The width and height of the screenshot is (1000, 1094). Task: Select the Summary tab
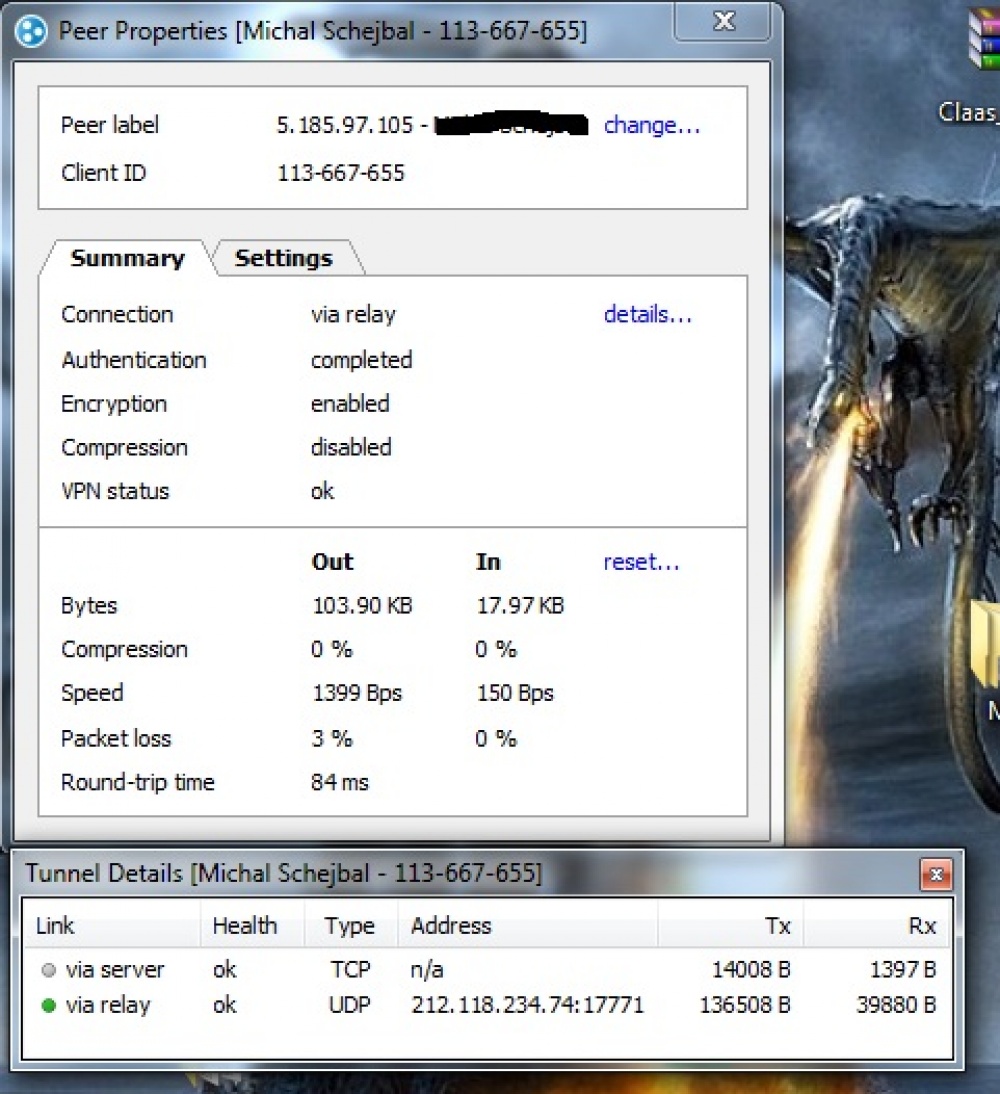(128, 258)
